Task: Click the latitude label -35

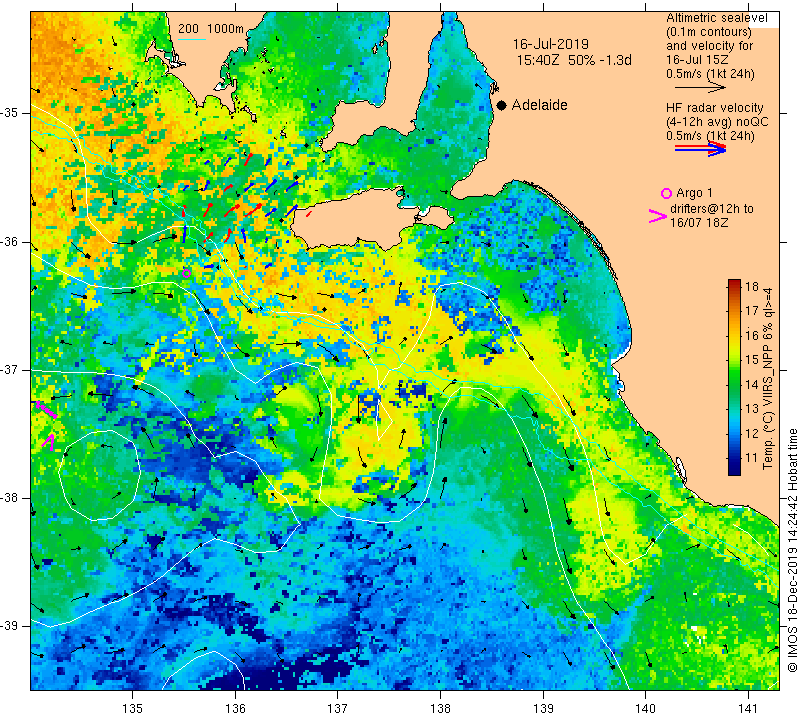Action: click(10, 113)
